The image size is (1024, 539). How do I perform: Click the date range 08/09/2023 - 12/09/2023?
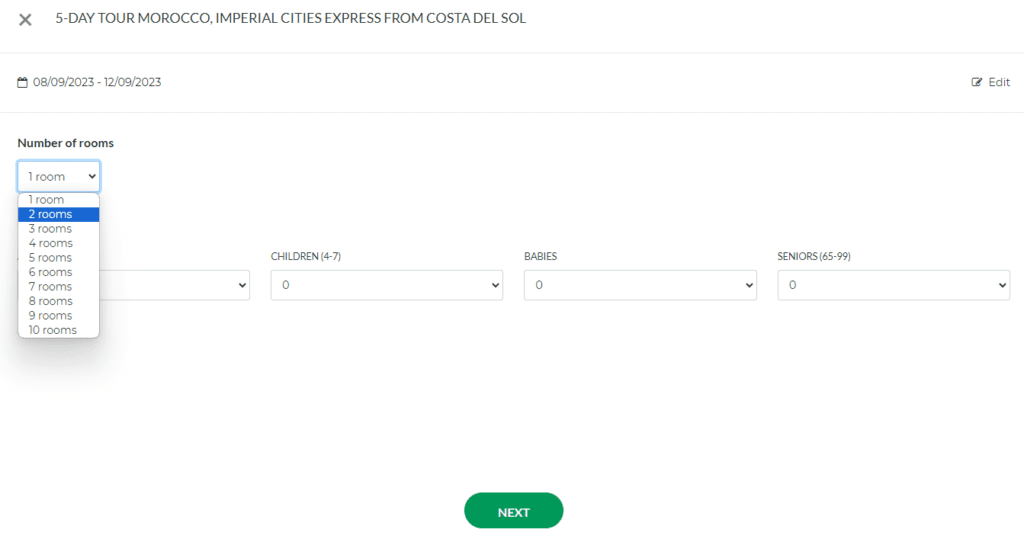click(x=97, y=83)
